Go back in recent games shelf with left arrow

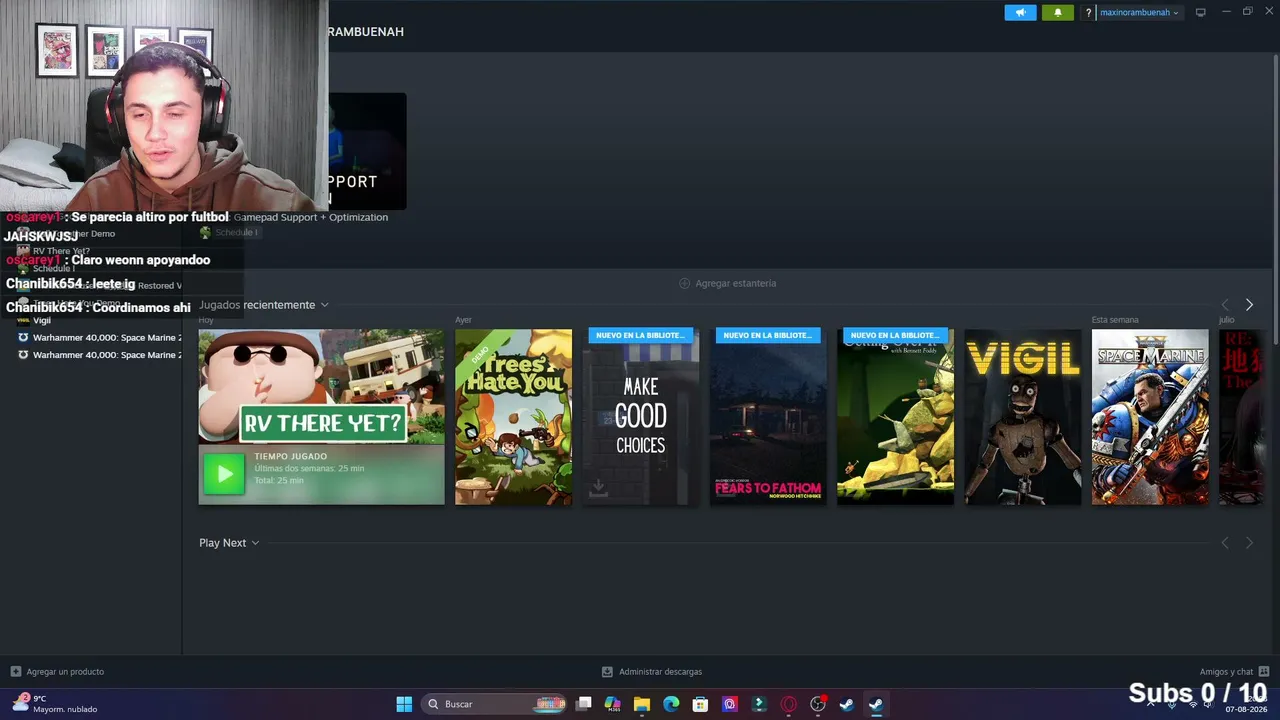1225,305
